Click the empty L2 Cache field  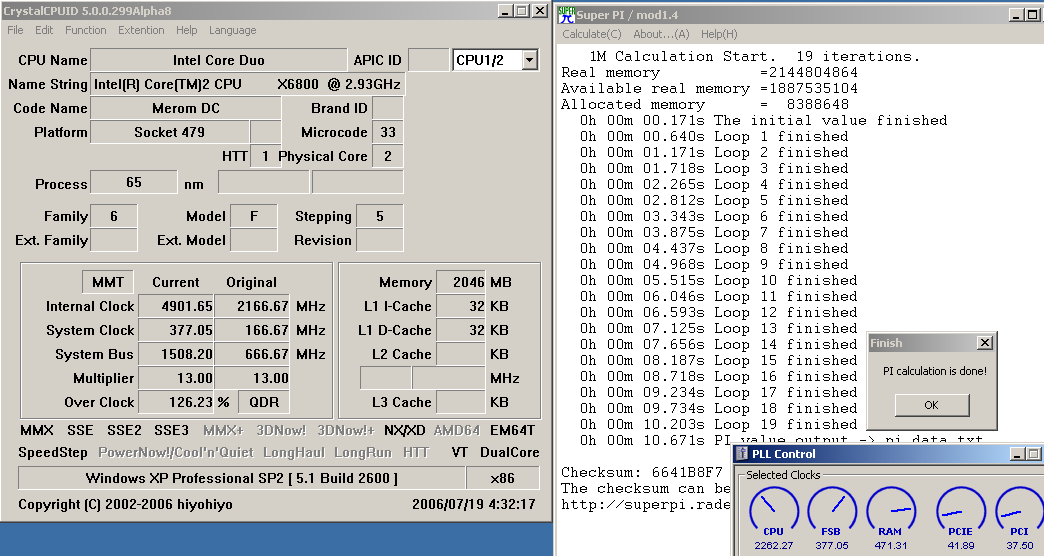pyautogui.click(x=461, y=354)
